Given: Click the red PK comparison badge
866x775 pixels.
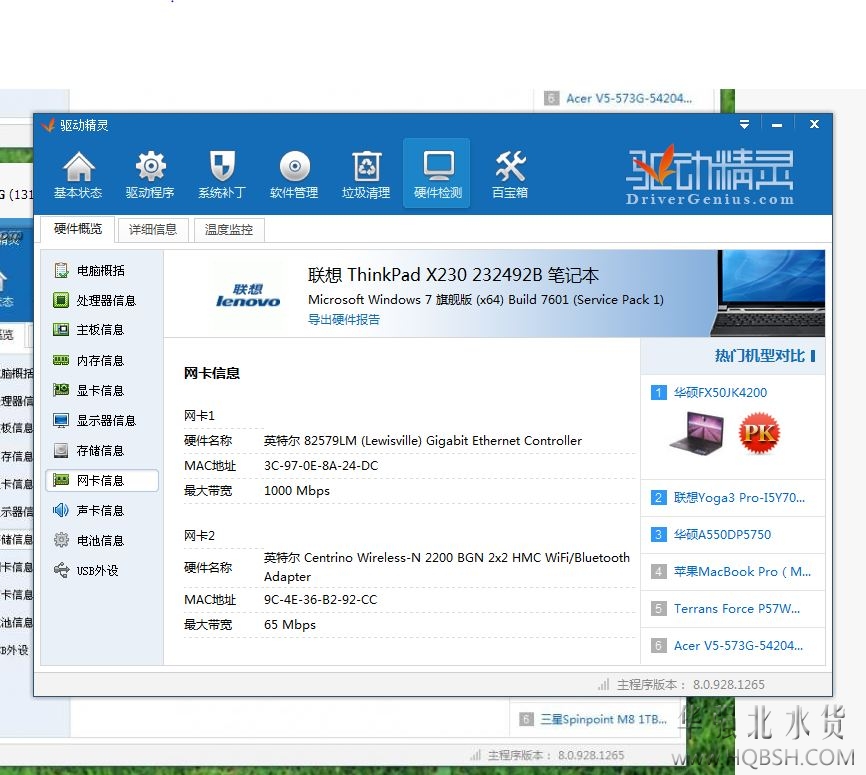Looking at the screenshot, I should 759,433.
